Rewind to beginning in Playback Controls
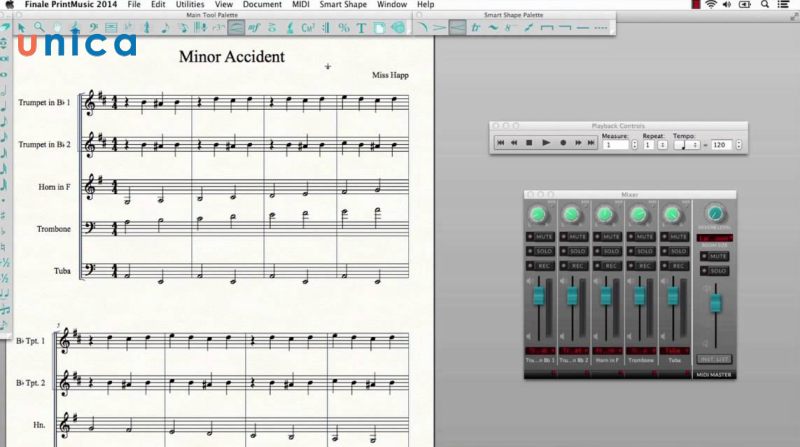Viewport: 800px width, 447px height. click(x=500, y=143)
